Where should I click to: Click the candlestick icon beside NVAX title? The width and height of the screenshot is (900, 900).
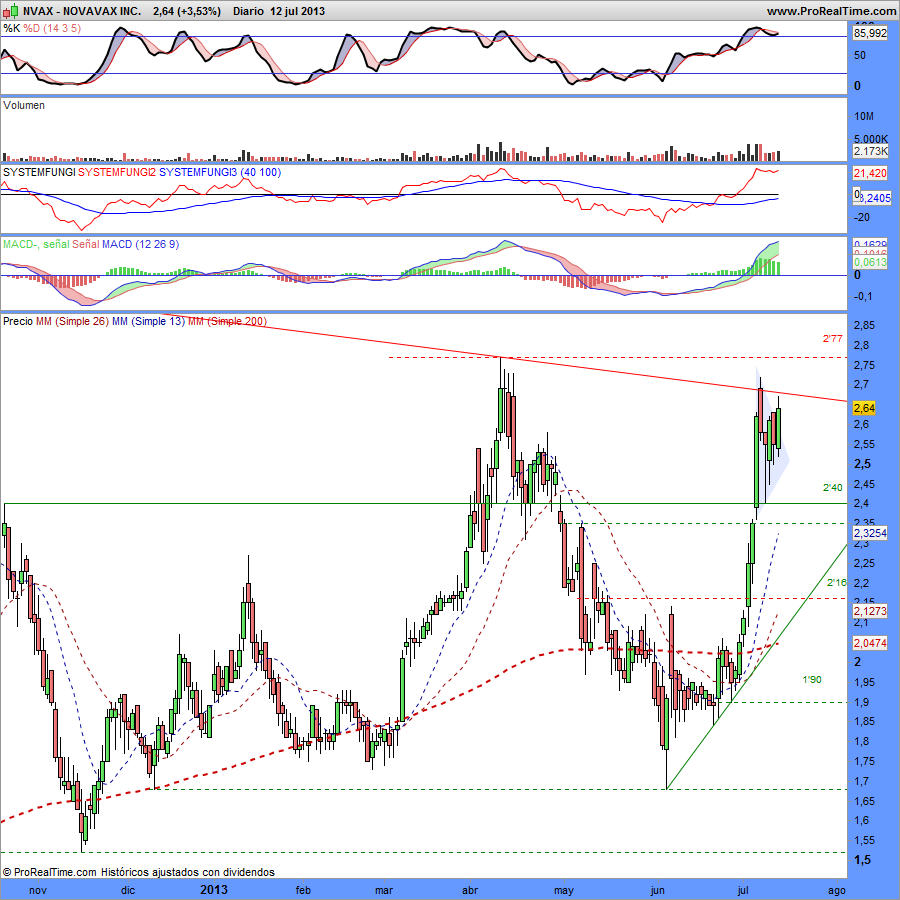(11, 11)
